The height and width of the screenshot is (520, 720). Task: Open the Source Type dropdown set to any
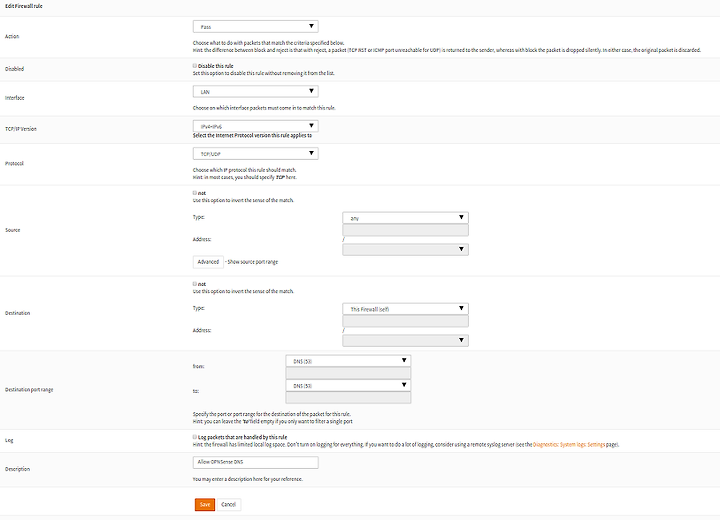(x=405, y=218)
